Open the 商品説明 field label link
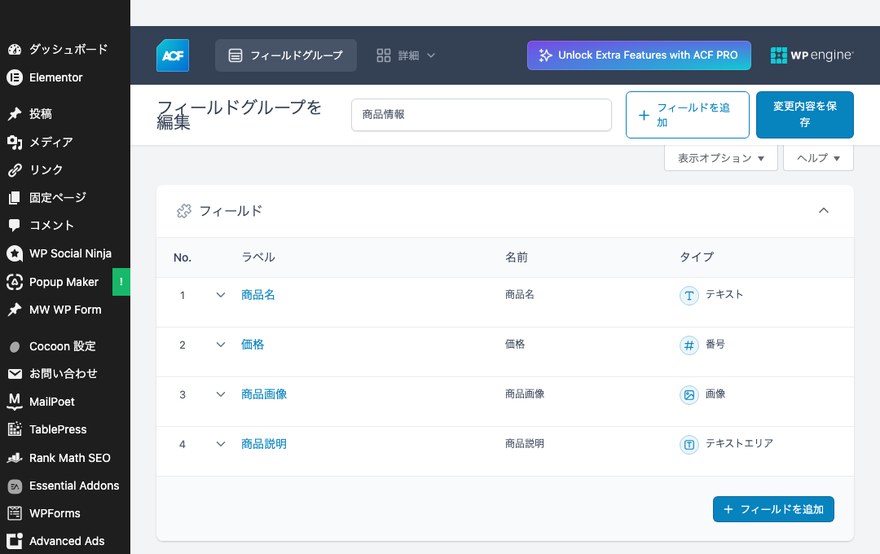The image size is (880, 554). [x=264, y=444]
